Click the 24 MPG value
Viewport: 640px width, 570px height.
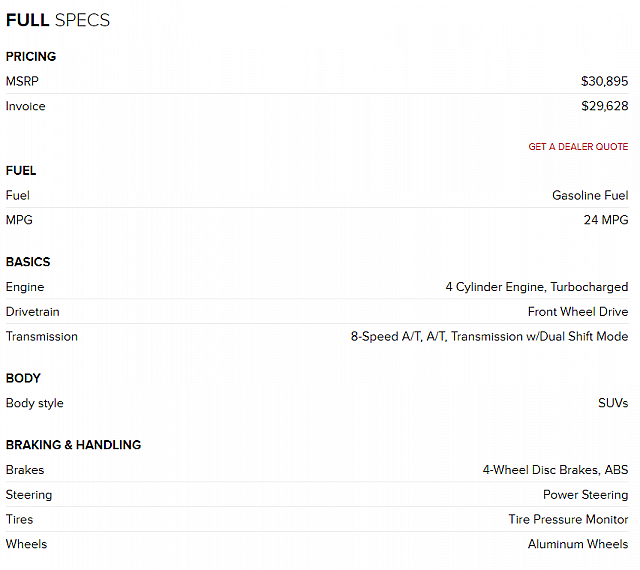pyautogui.click(x=606, y=220)
